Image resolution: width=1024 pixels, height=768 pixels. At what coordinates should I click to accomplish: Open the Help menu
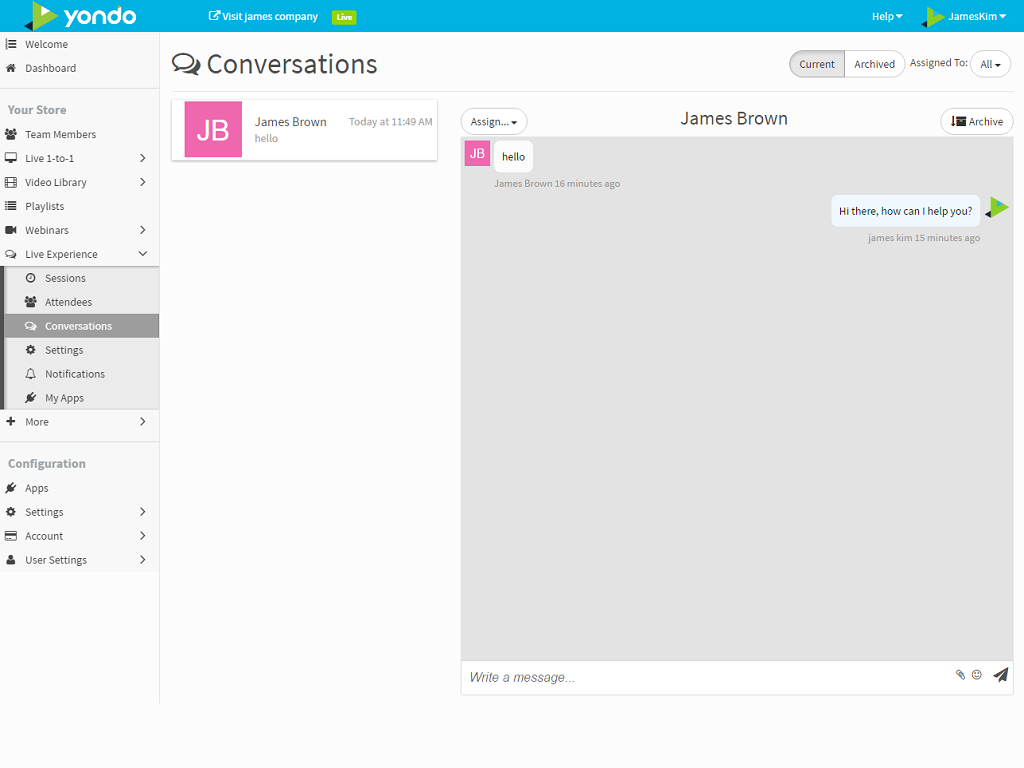coord(886,16)
